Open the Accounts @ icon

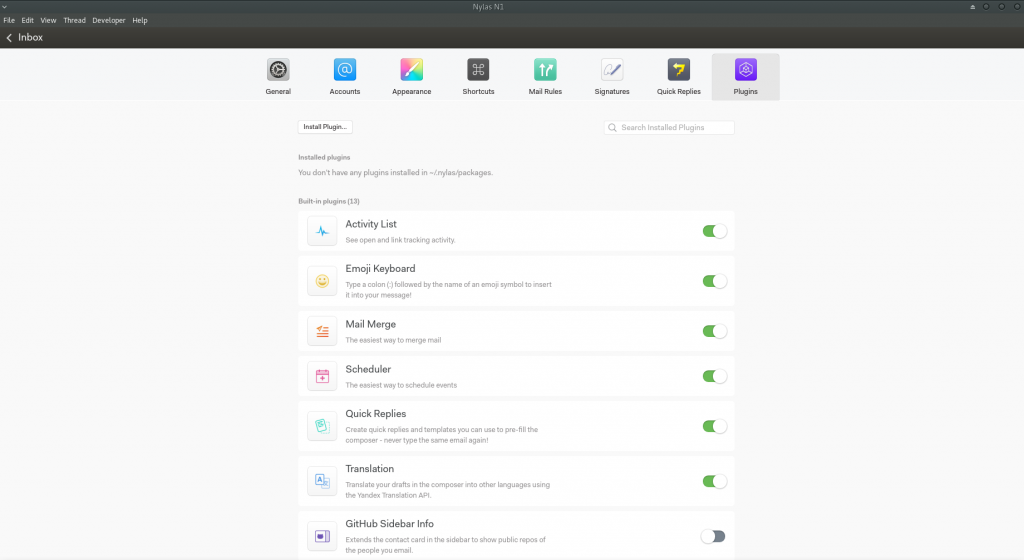(345, 70)
